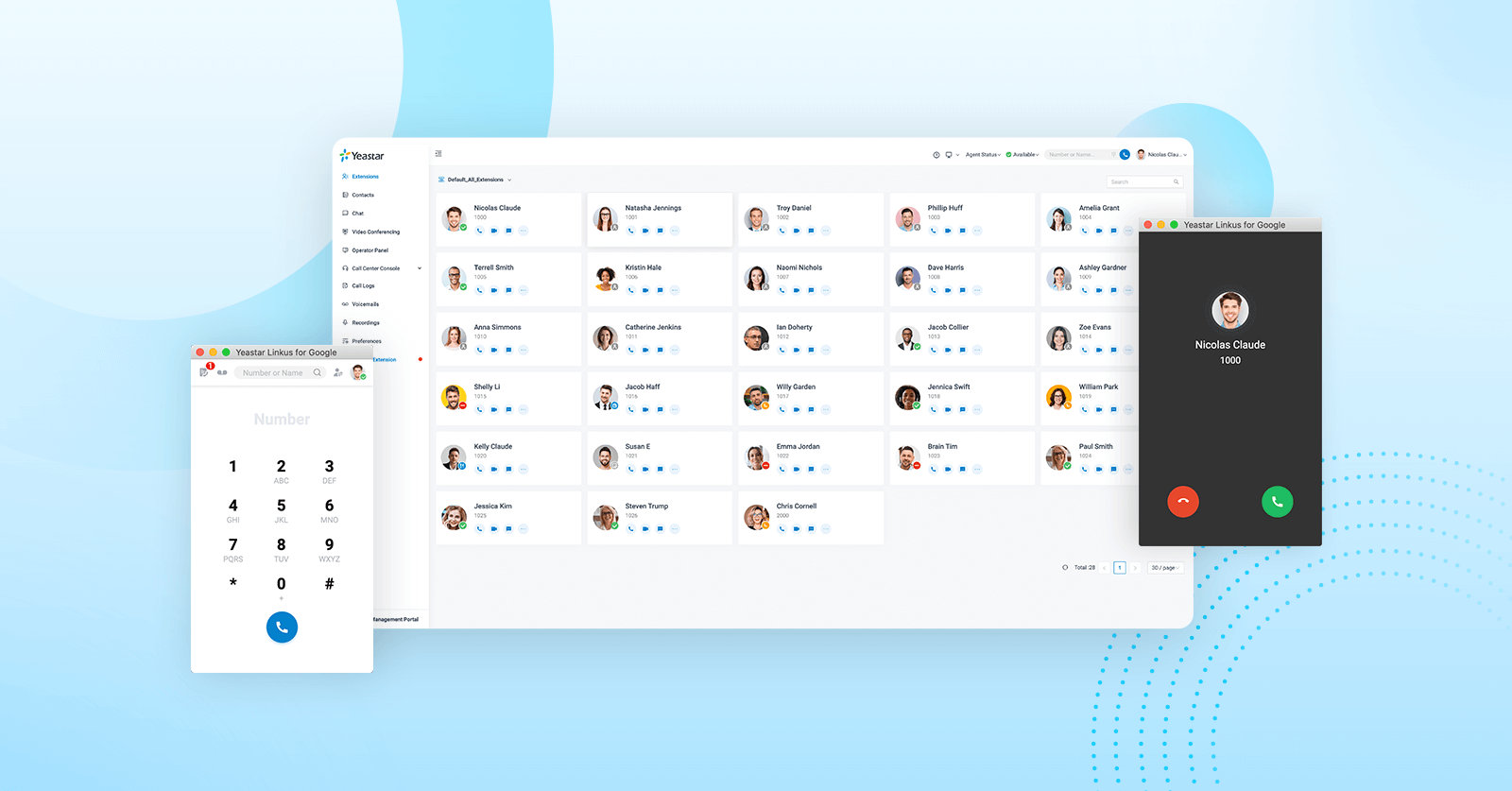Call Ian Doherty using the phone icon
The image size is (1512, 791).
coord(782,350)
